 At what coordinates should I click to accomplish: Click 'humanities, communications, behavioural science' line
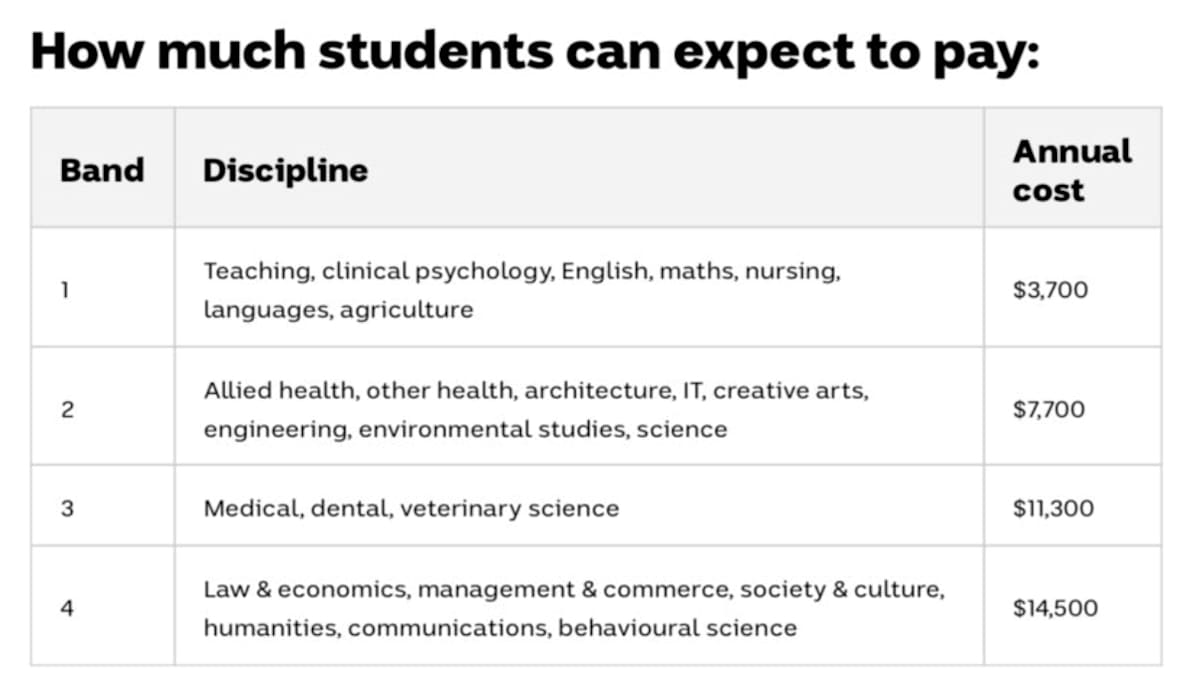[x=500, y=628]
